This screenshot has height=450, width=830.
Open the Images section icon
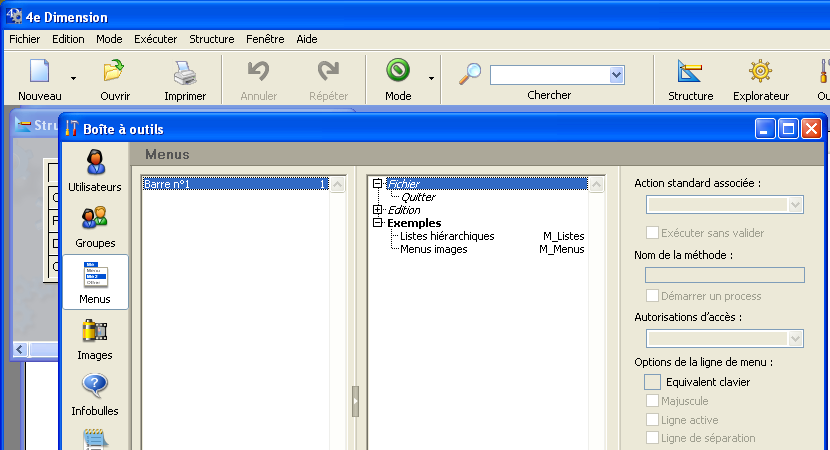pyautogui.click(x=95, y=331)
